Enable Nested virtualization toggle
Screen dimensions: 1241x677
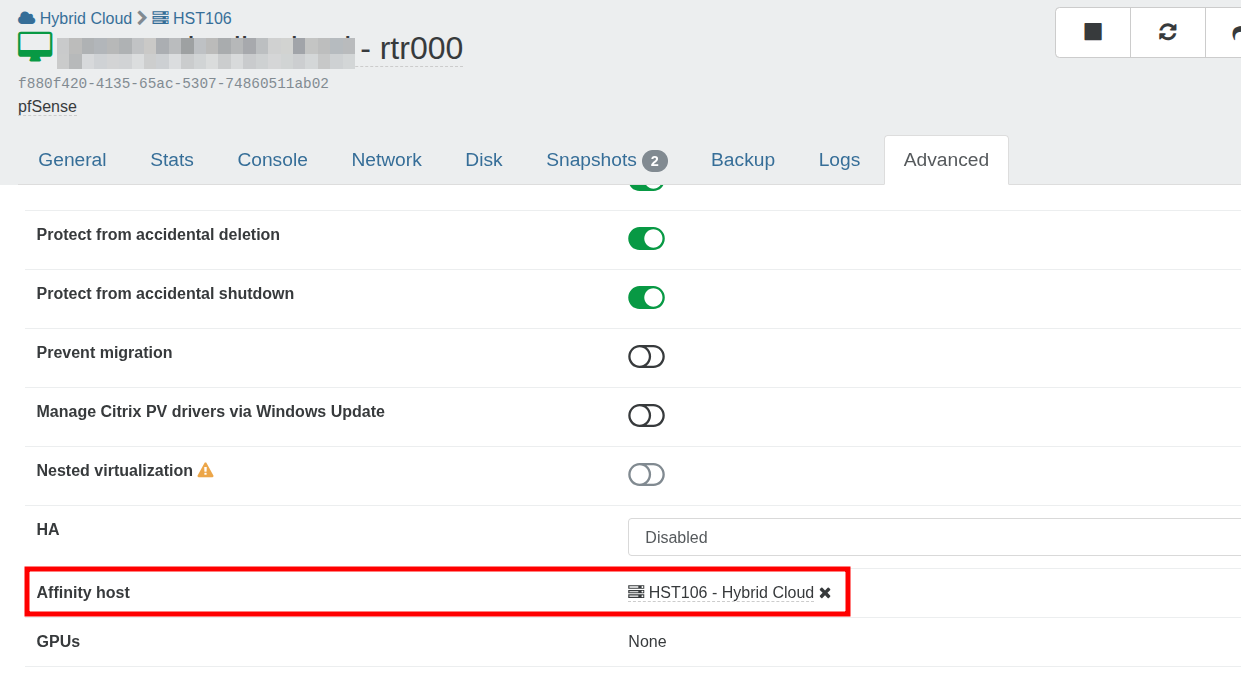point(646,474)
